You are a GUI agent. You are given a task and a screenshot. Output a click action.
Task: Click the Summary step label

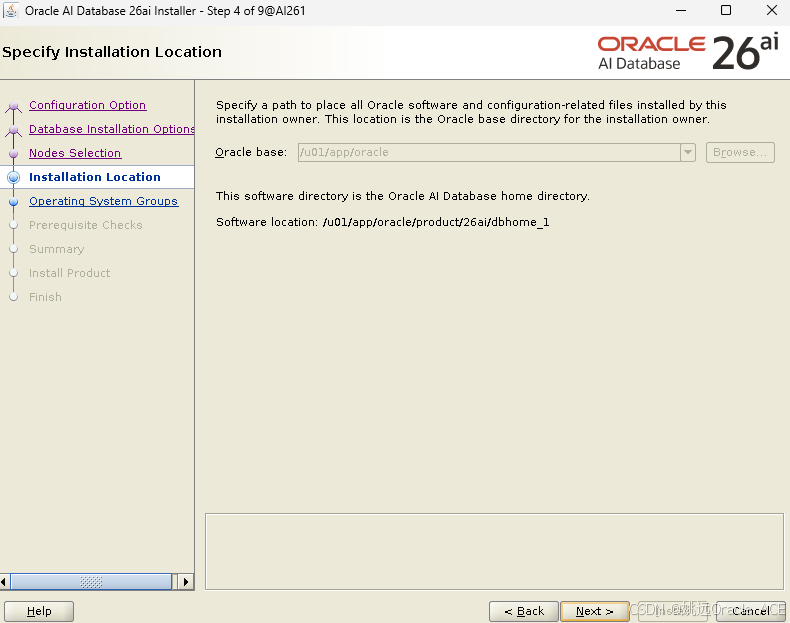(x=56, y=249)
